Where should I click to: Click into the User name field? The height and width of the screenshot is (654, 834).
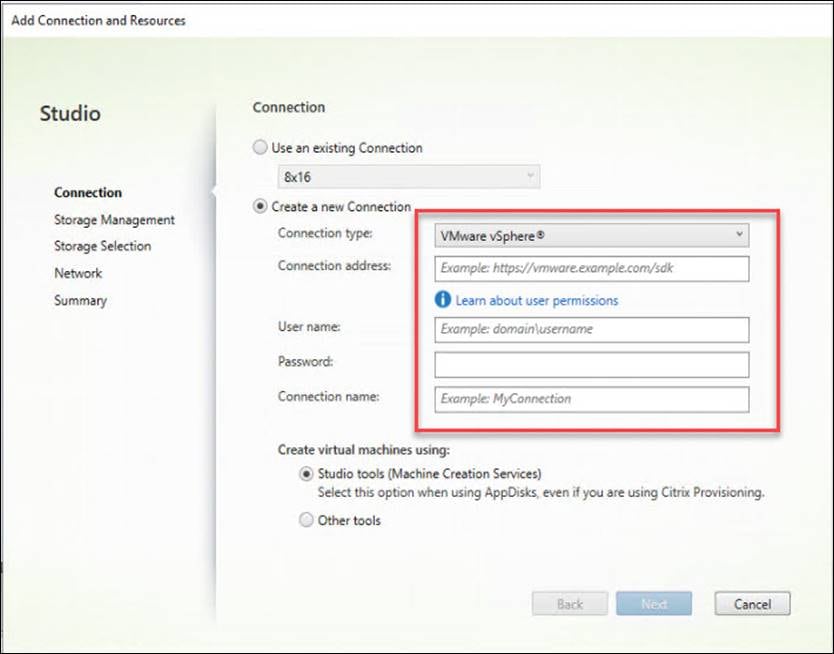pos(592,330)
